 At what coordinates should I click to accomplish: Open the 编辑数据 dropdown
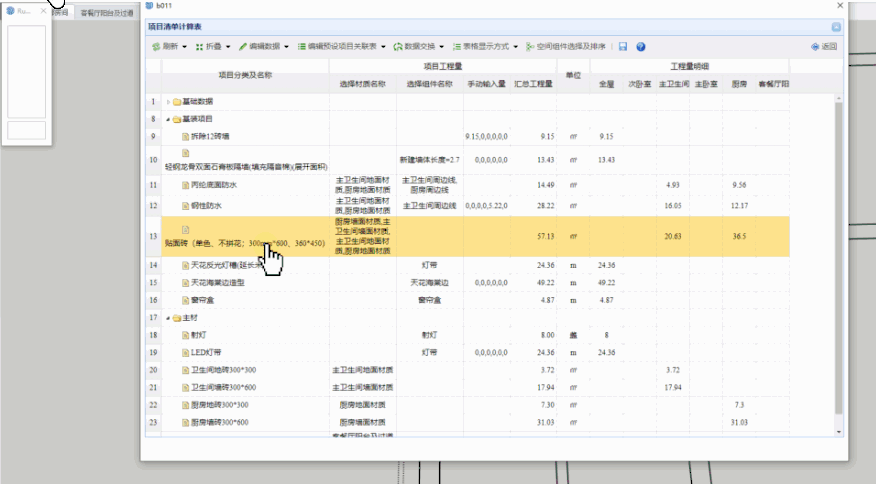pyautogui.click(x=263, y=47)
